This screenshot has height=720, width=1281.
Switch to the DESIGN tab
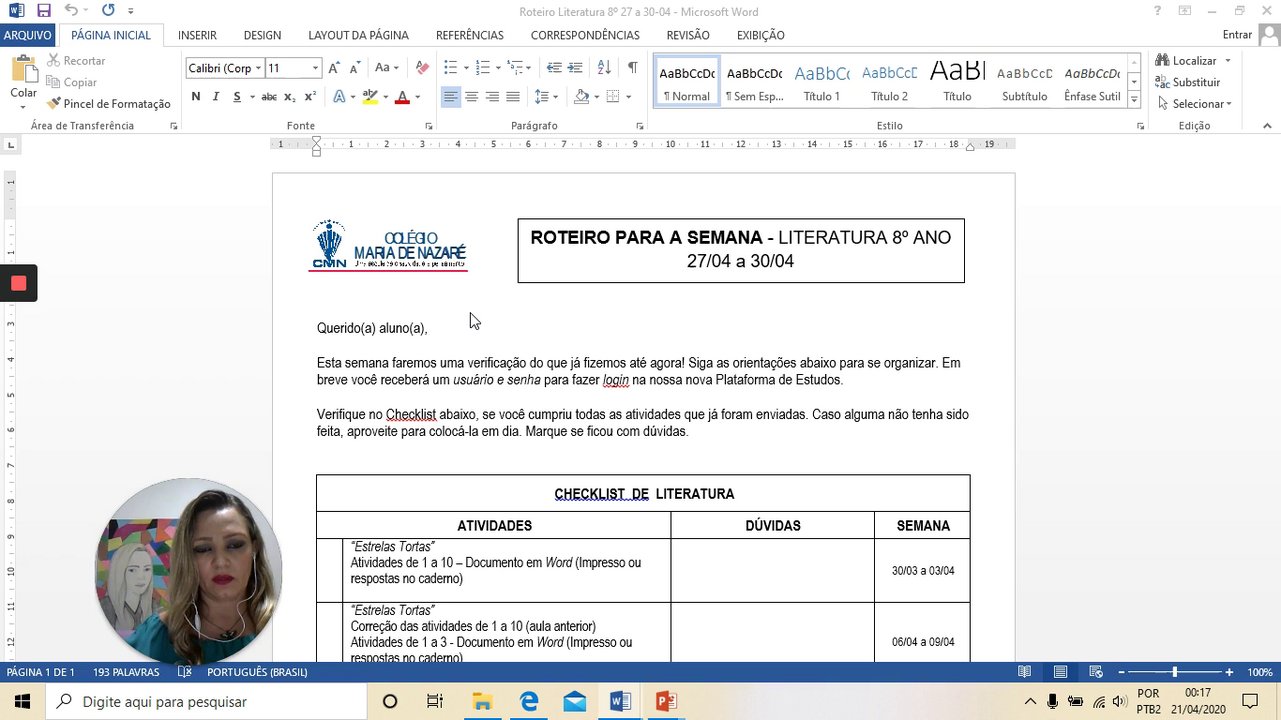(x=262, y=35)
